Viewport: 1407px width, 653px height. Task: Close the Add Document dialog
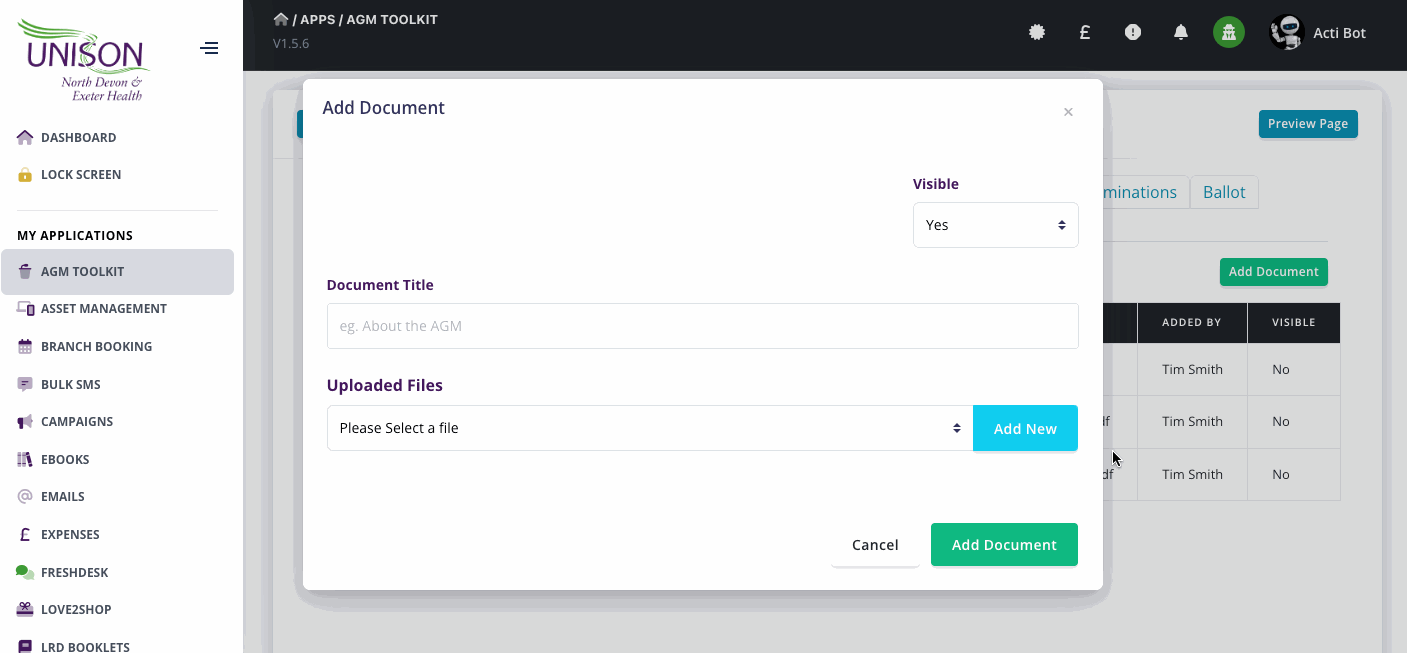point(1068,112)
